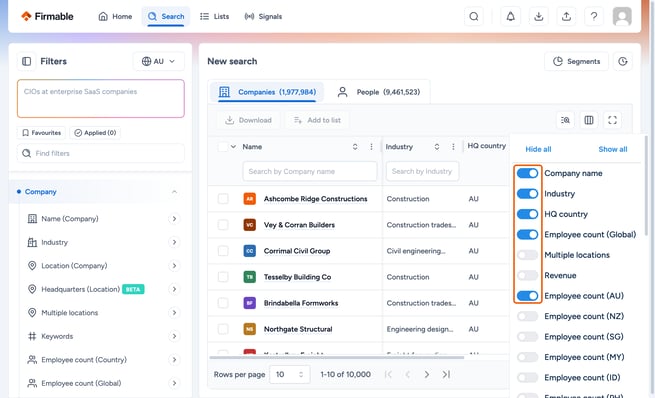The image size is (655, 398).
Task: Disable the Industry column toggle
Action: click(x=527, y=193)
